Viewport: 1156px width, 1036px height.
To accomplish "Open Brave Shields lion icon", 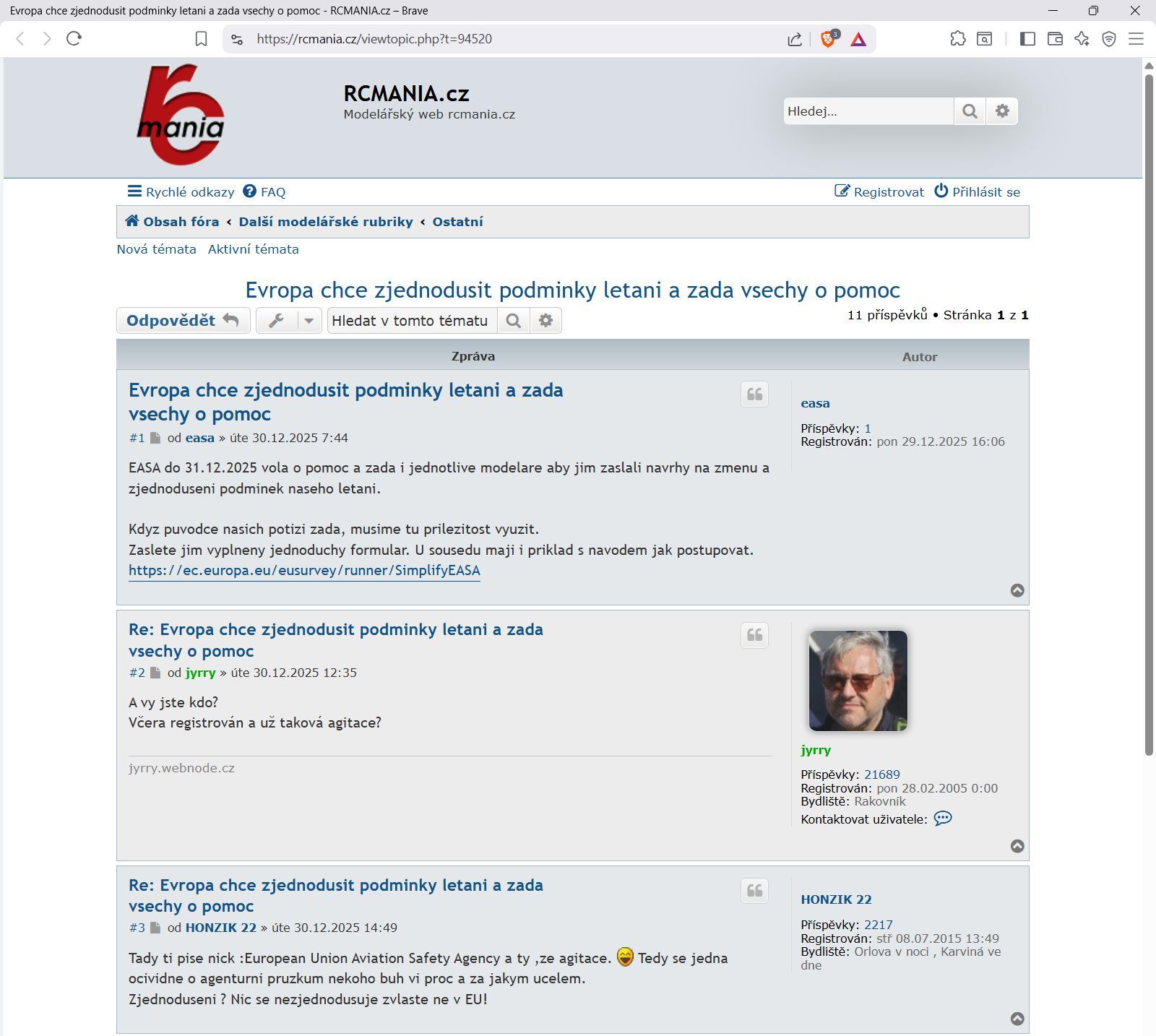I will pyautogui.click(x=828, y=39).
